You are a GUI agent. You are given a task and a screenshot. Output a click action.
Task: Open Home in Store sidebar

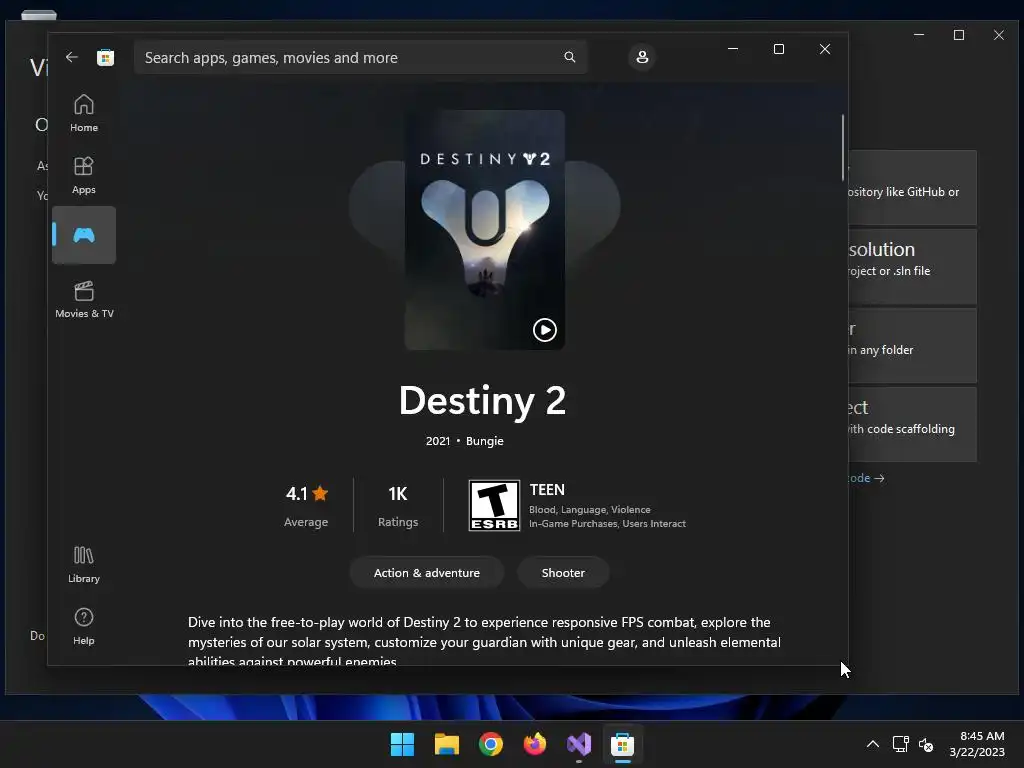click(84, 113)
